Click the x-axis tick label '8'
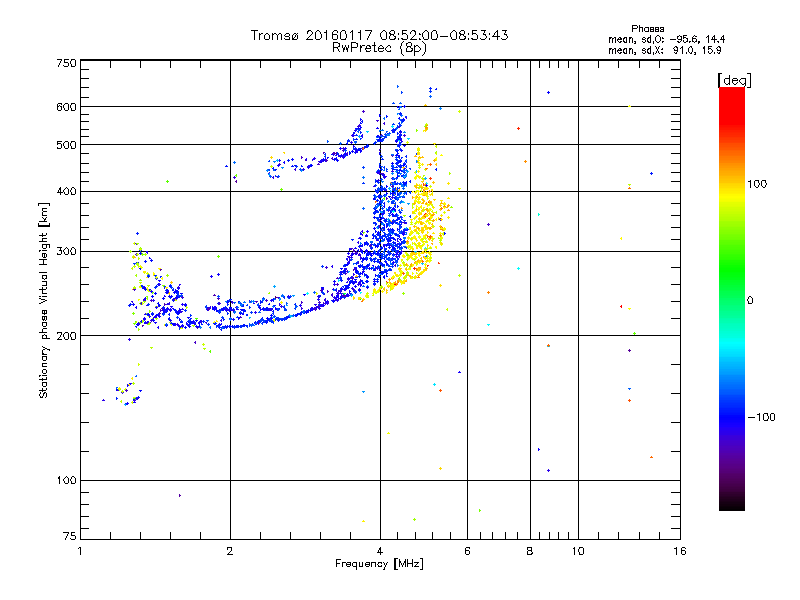800x600 pixels. point(530,551)
